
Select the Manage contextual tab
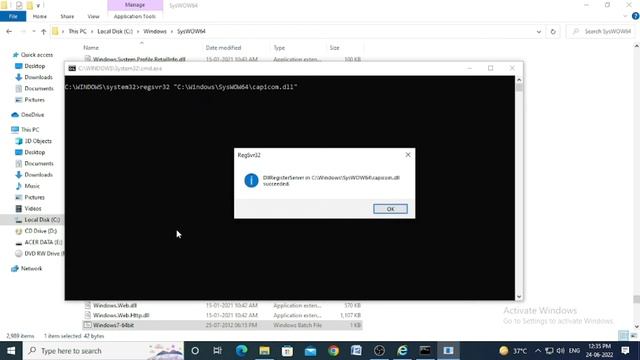point(135,5)
